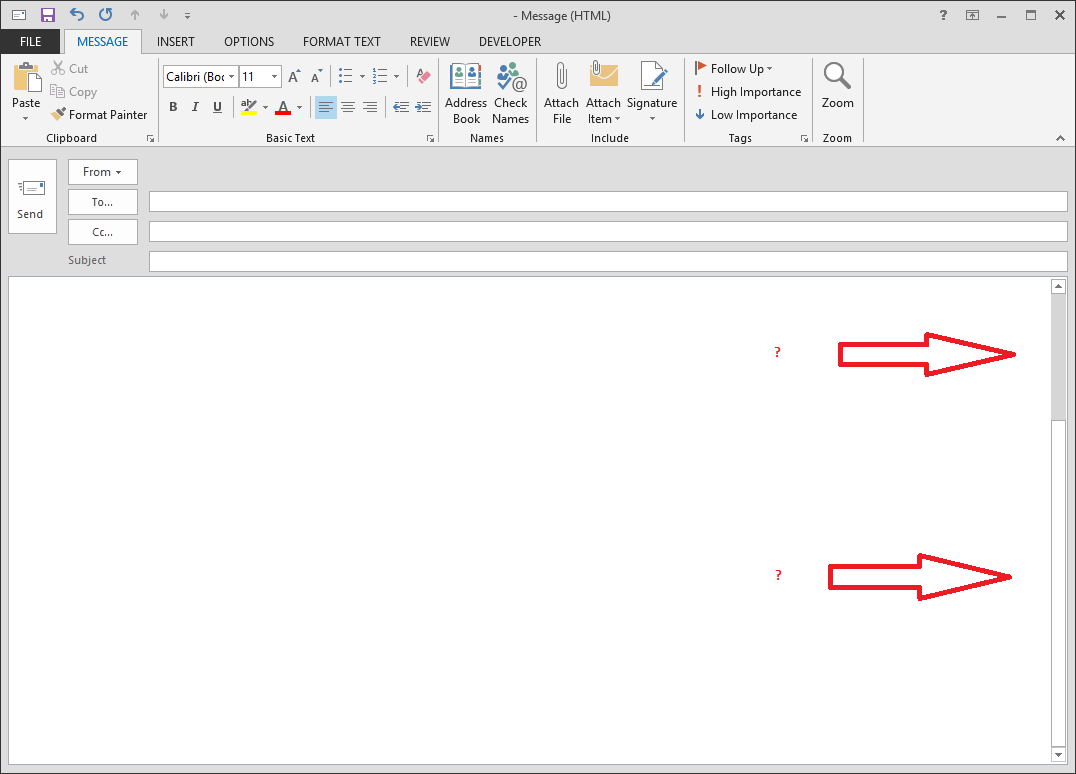Click in the Subject field

[607, 262]
